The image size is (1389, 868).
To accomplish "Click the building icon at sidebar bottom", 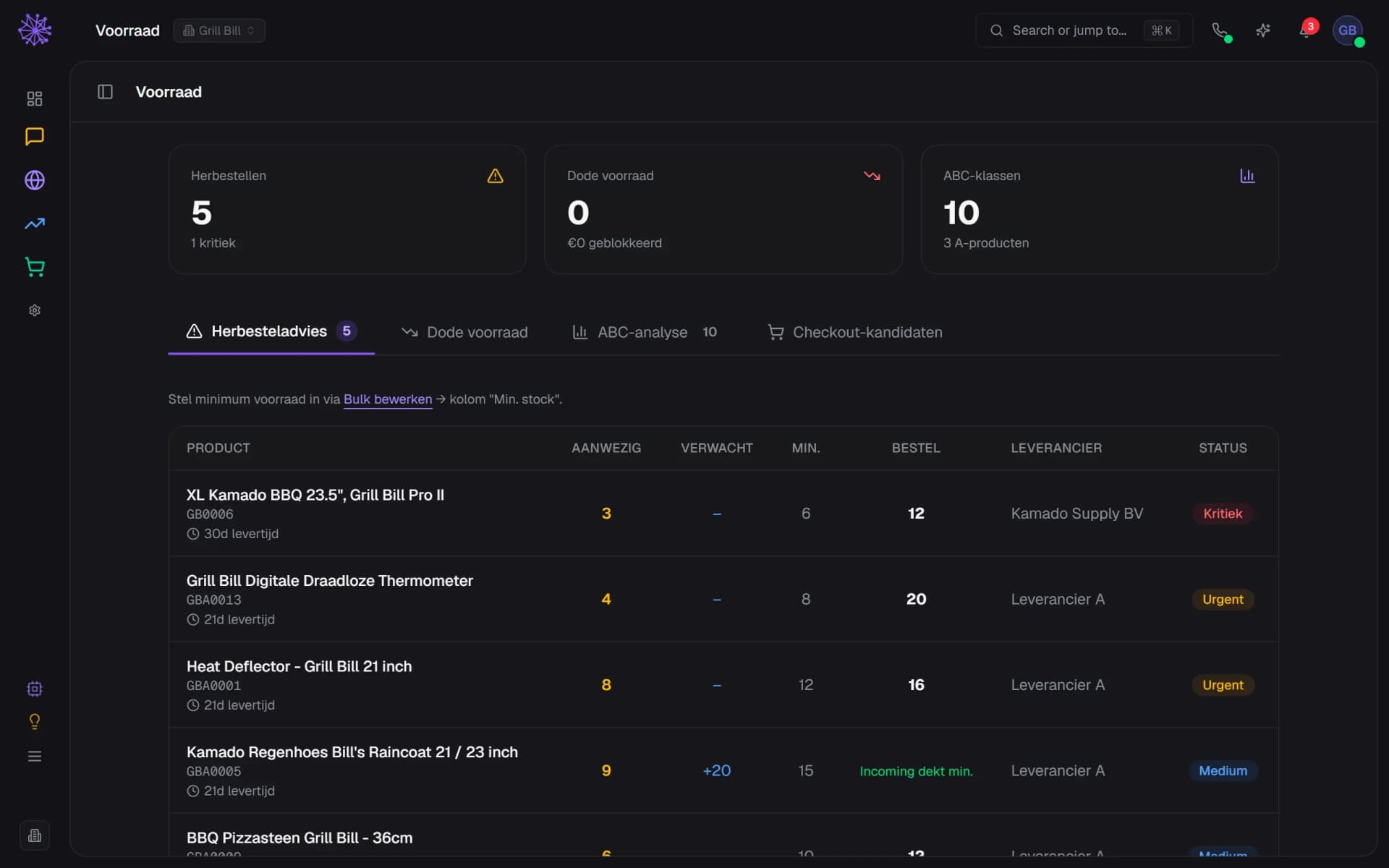I will click(x=35, y=835).
